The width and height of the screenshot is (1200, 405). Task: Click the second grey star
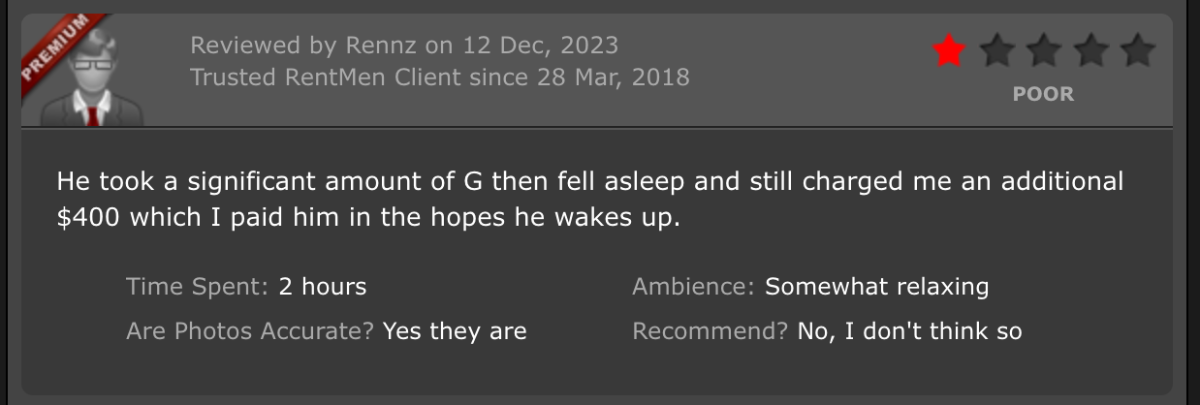[x=996, y=50]
